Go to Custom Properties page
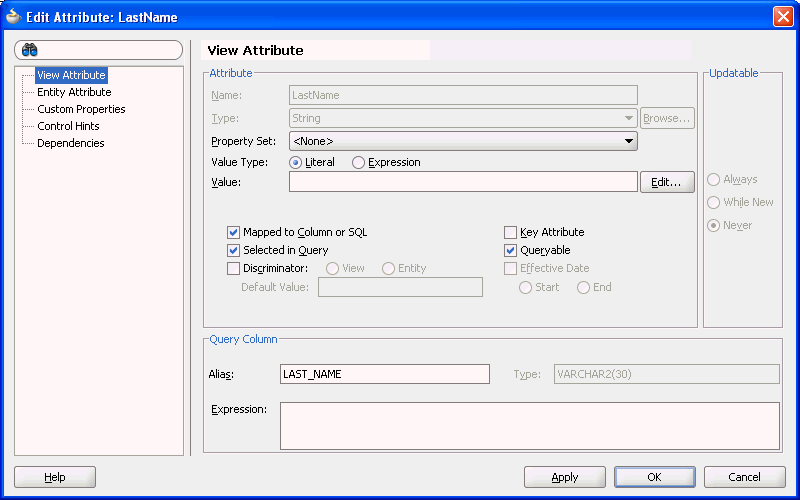Screen dimensions: 800x500 click(x=81, y=109)
